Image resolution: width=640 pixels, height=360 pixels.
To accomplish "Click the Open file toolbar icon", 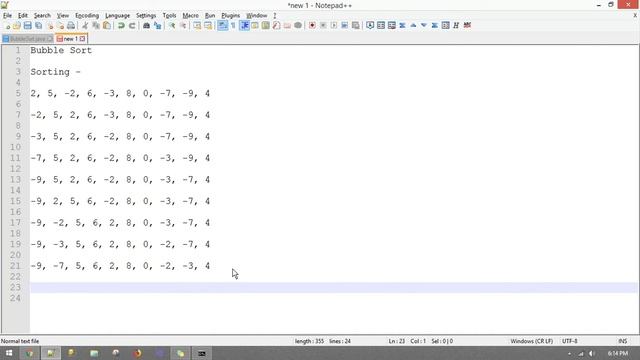I will (x=17, y=26).
